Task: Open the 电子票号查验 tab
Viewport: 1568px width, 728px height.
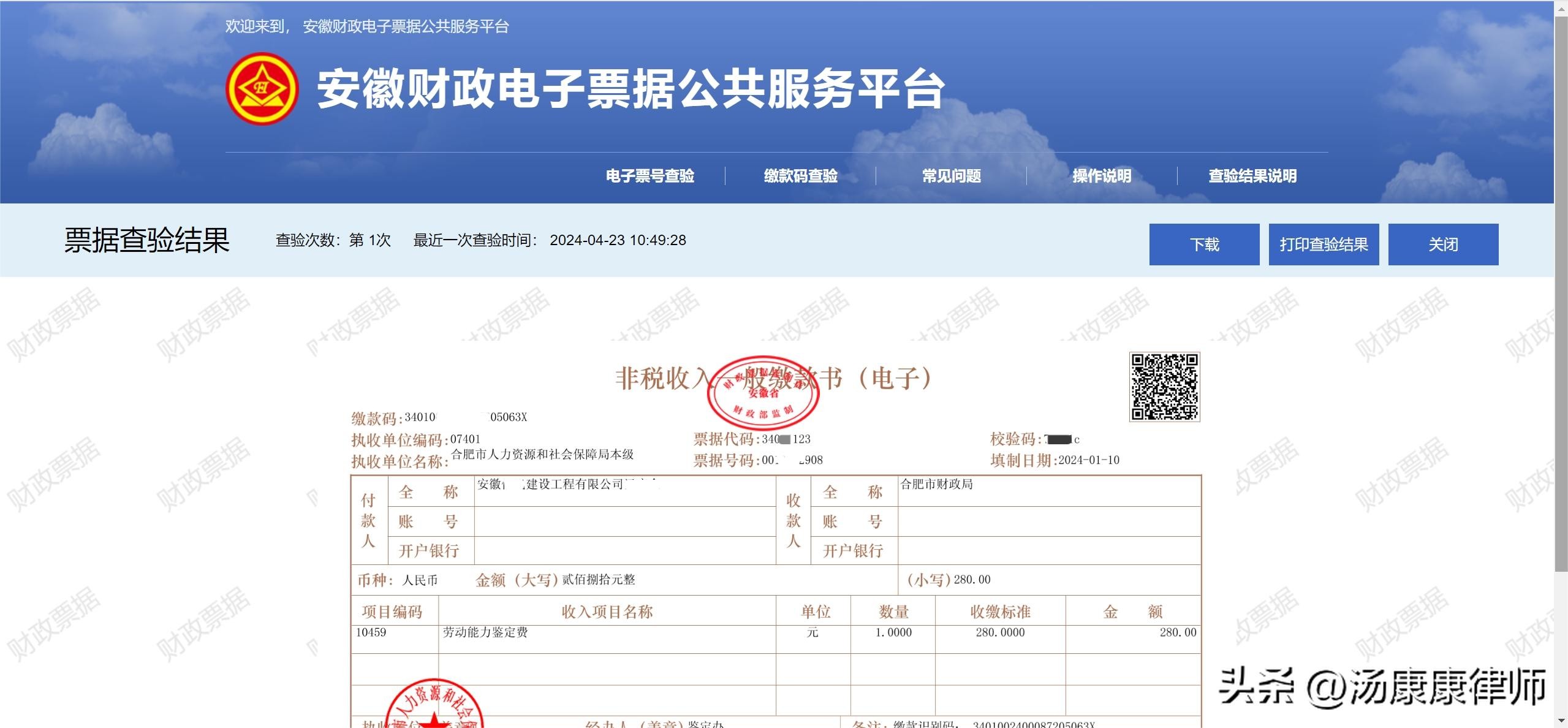Action: click(650, 176)
